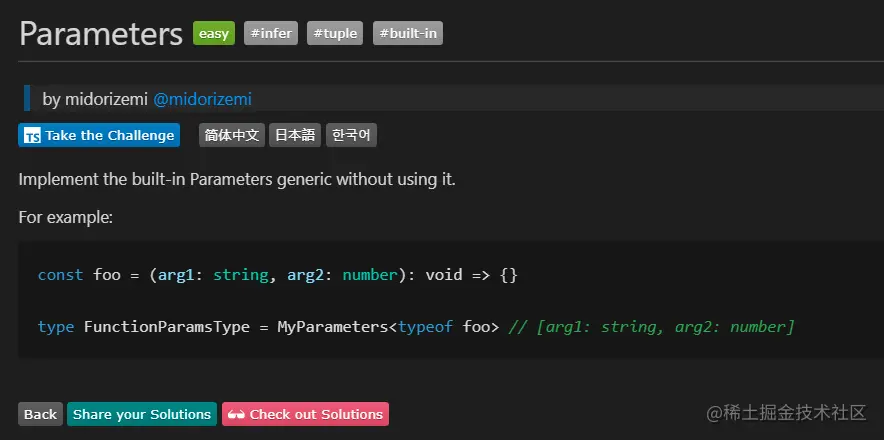Click the Parameters page heading

tap(101, 34)
